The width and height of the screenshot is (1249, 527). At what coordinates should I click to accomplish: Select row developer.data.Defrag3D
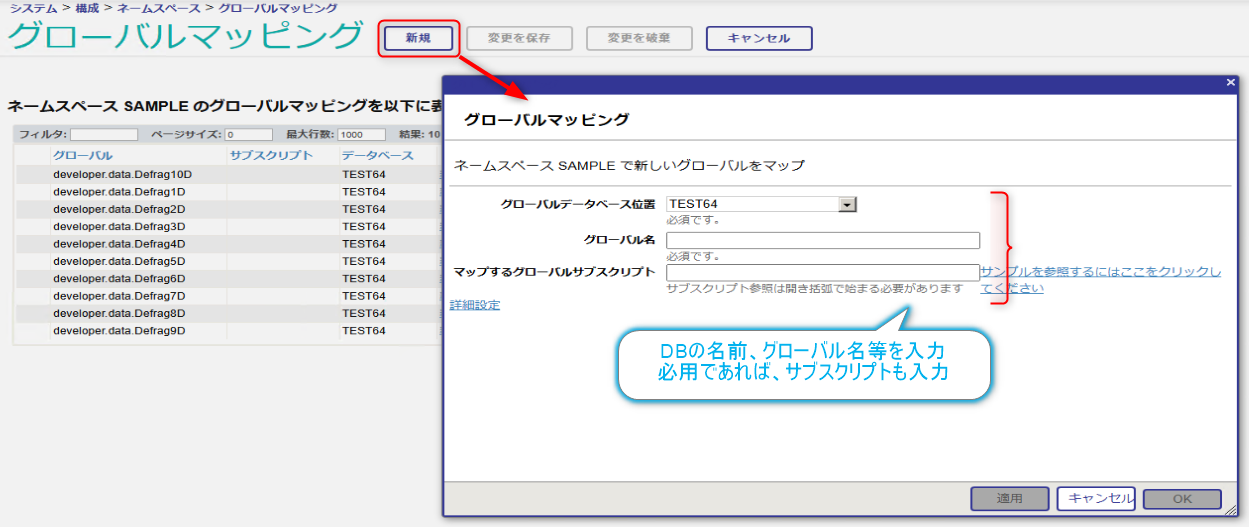[228, 226]
